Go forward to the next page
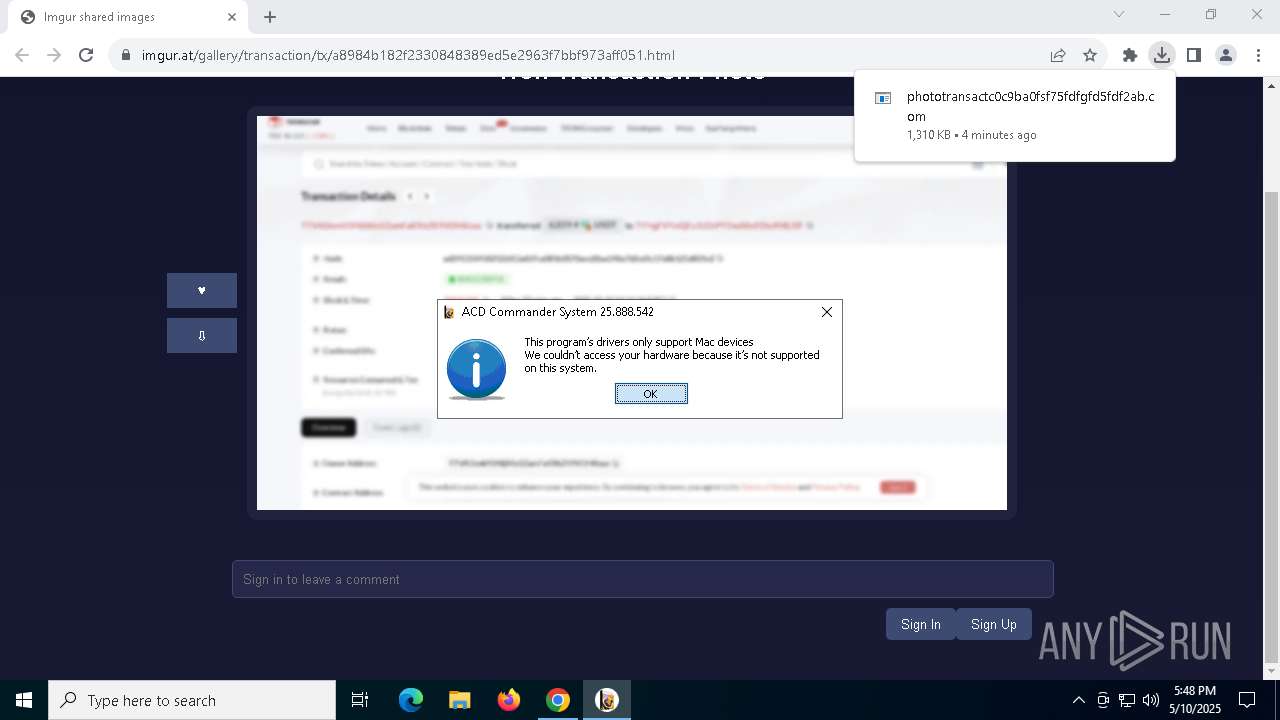Viewport: 1280px width, 720px height. (x=54, y=55)
